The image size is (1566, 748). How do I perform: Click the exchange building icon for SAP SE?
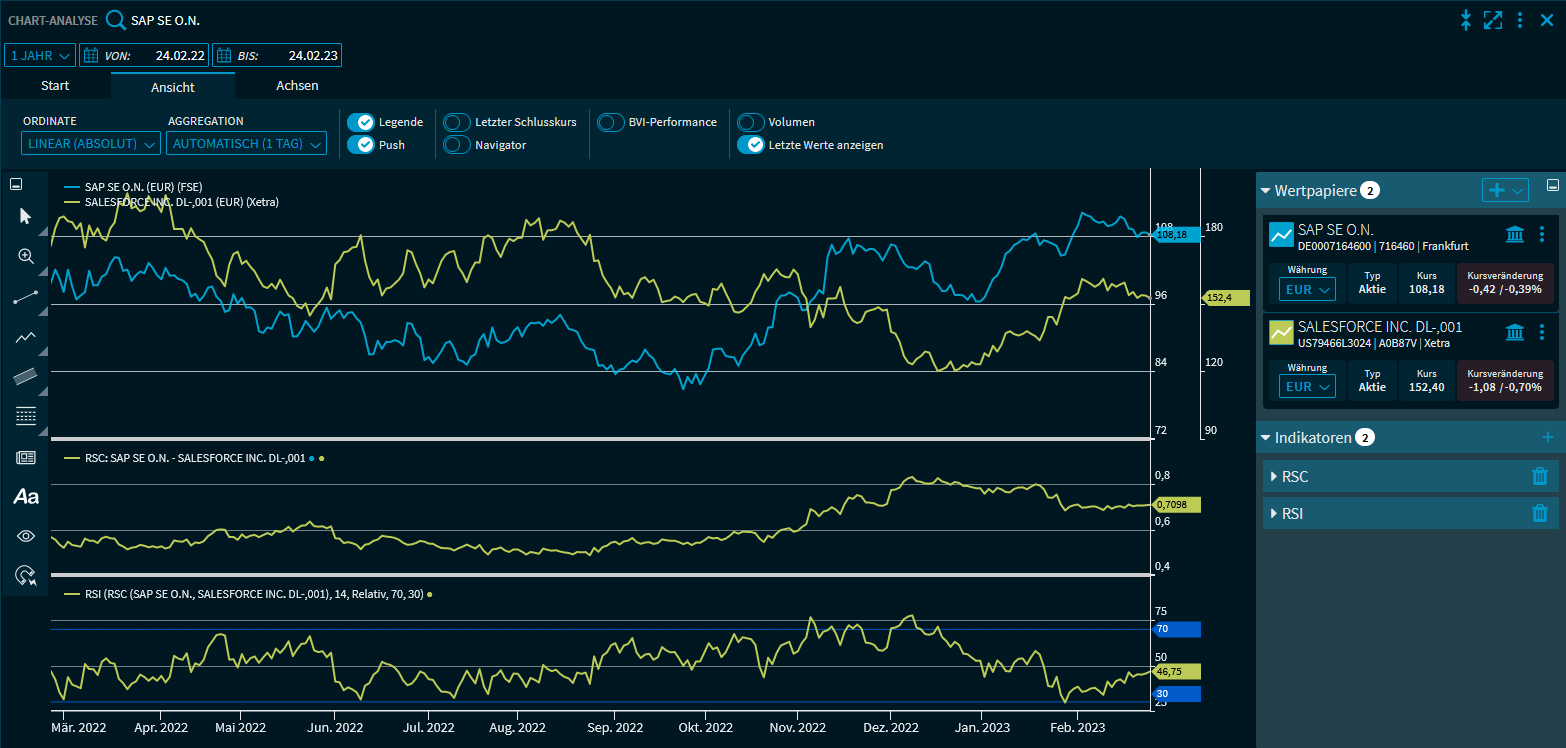coord(1514,234)
